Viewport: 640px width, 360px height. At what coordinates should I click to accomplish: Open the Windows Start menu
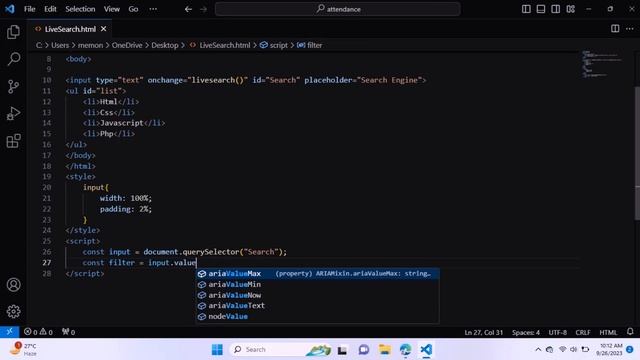click(217, 349)
